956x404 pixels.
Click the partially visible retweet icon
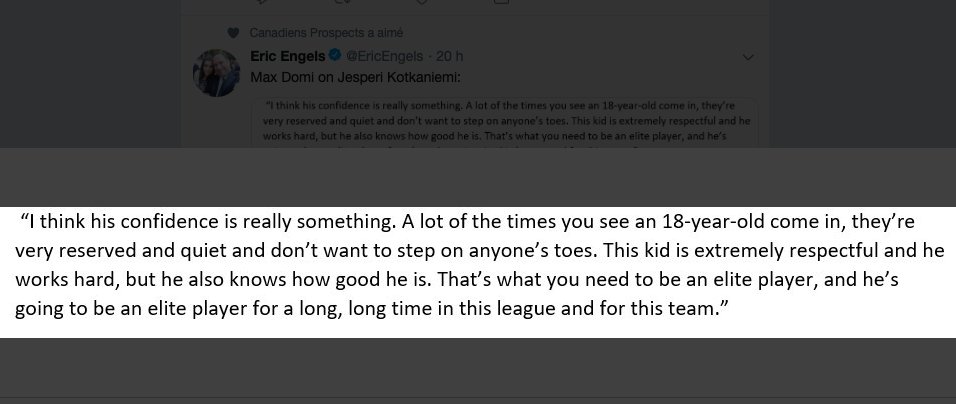[341, 2]
